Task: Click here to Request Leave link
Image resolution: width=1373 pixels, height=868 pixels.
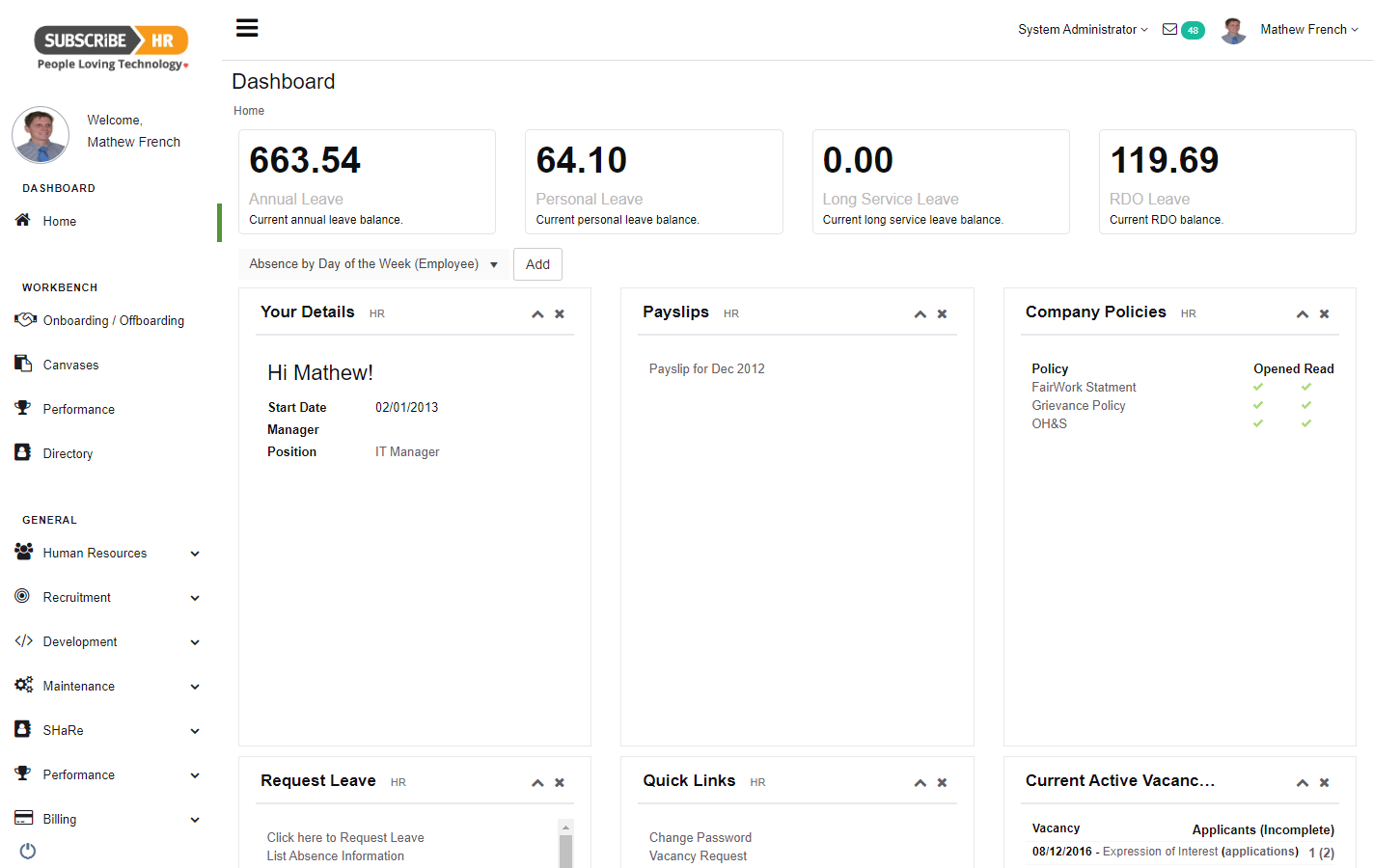Action: tap(345, 837)
